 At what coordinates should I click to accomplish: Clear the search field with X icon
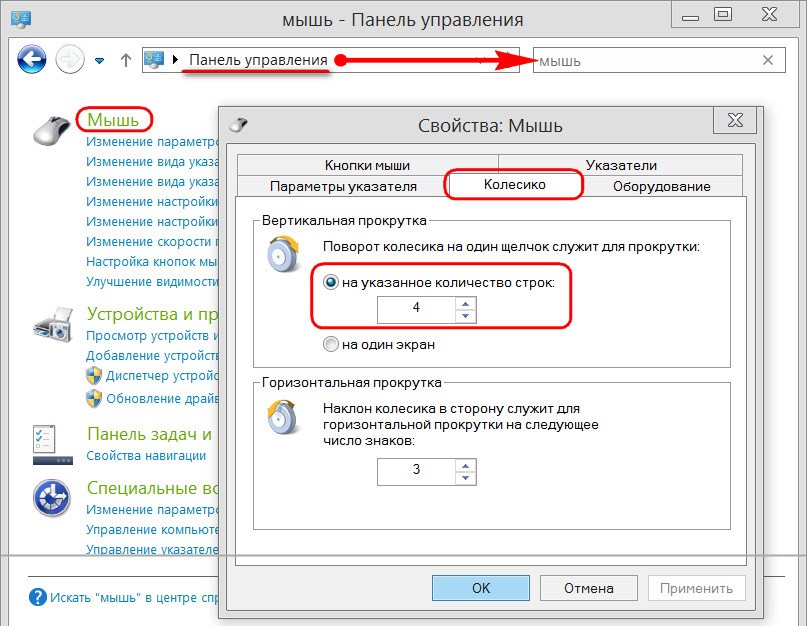768,60
